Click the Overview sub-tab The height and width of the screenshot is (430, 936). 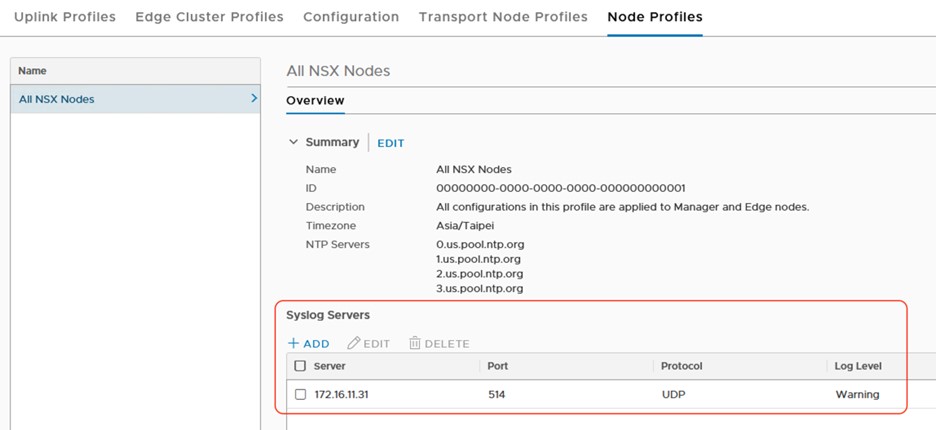point(315,101)
